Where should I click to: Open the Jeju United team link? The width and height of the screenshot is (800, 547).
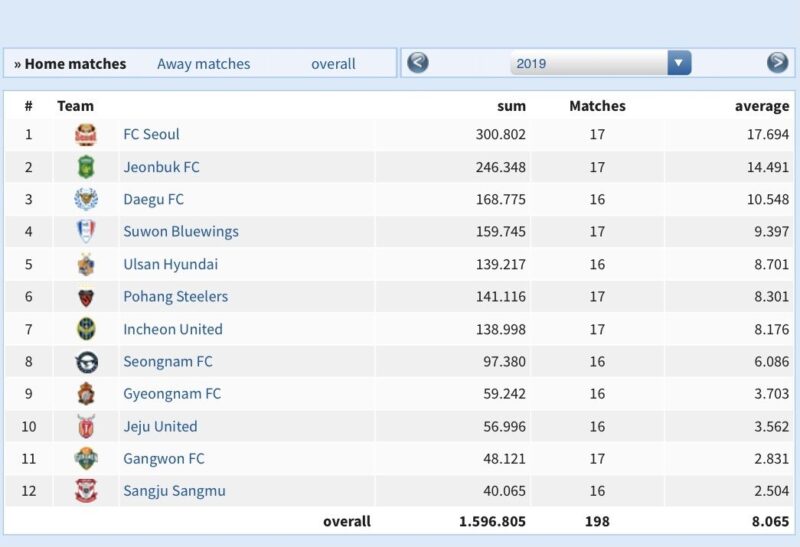click(160, 426)
